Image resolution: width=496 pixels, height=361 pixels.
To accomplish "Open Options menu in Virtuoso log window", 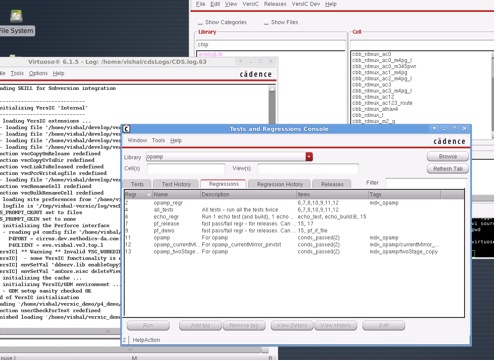I will [38, 73].
